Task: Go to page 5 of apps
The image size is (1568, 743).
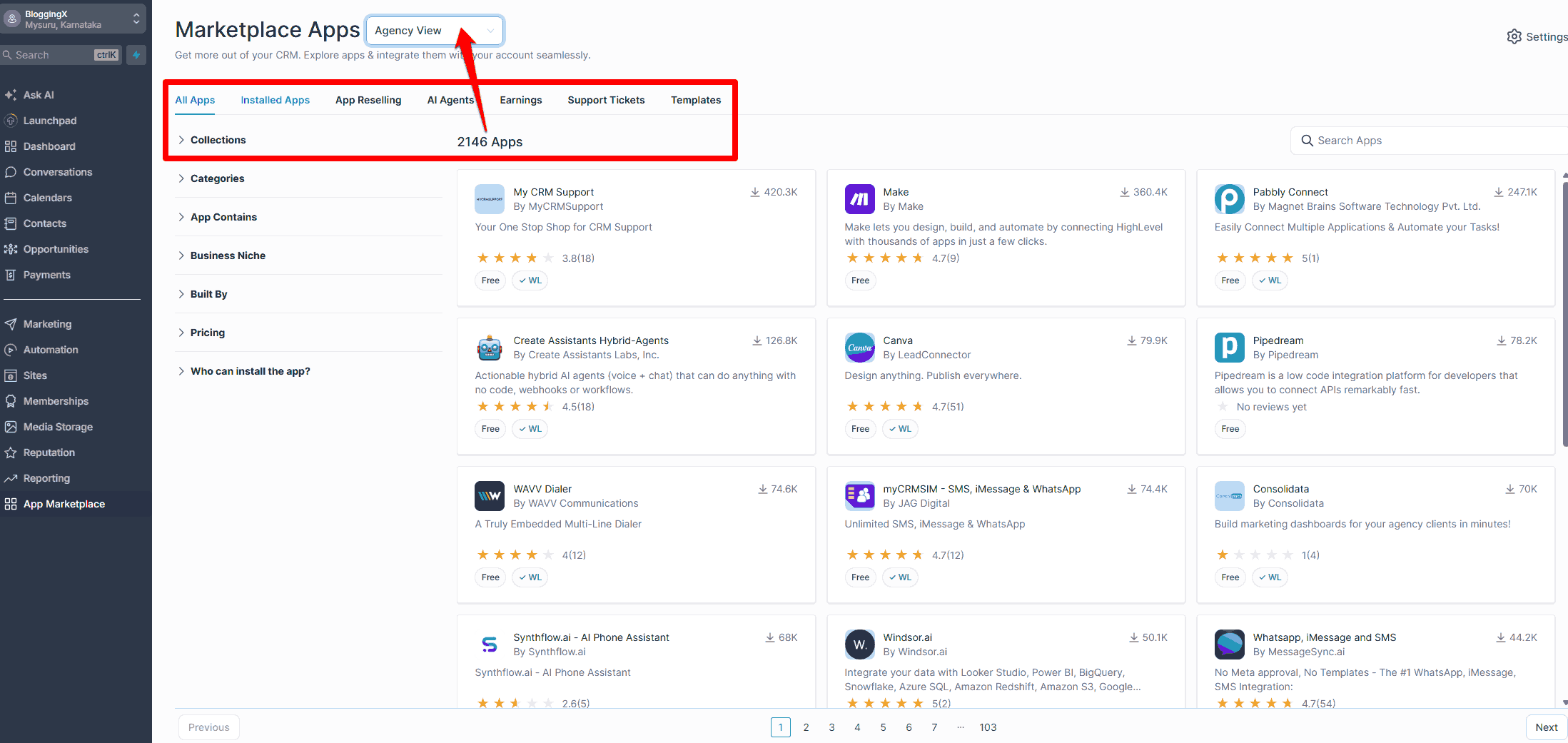Action: (883, 727)
